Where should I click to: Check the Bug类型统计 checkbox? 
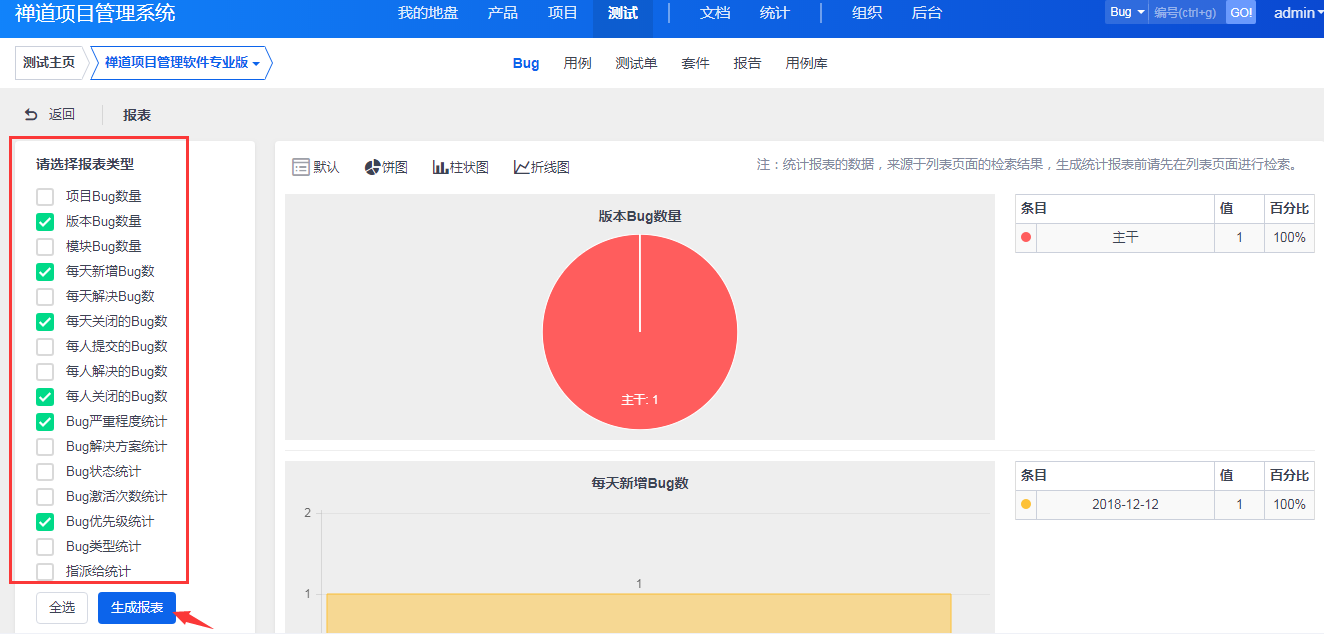click(x=45, y=547)
